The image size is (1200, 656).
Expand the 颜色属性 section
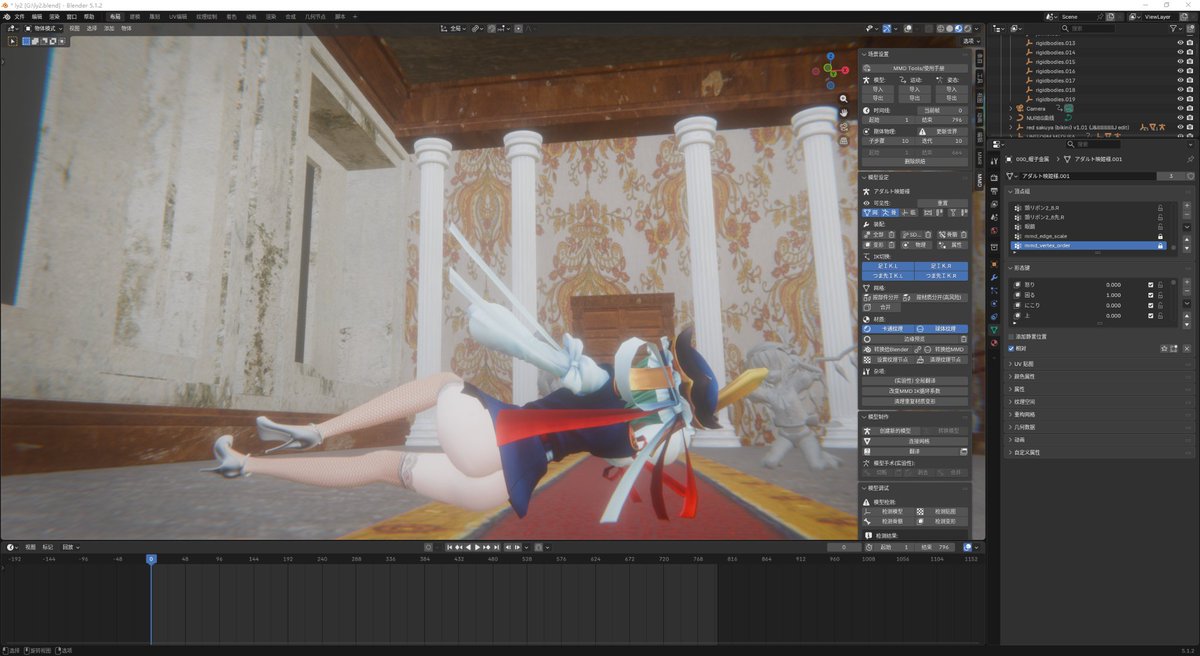pos(1024,376)
